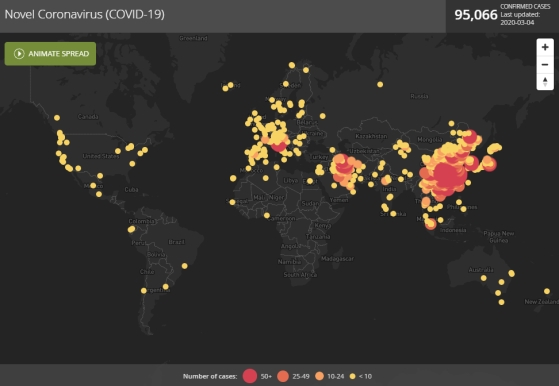Select the yellow marker over New Zealand
Image resolution: width=559 pixels, height=386 pixels.
[x=547, y=291]
